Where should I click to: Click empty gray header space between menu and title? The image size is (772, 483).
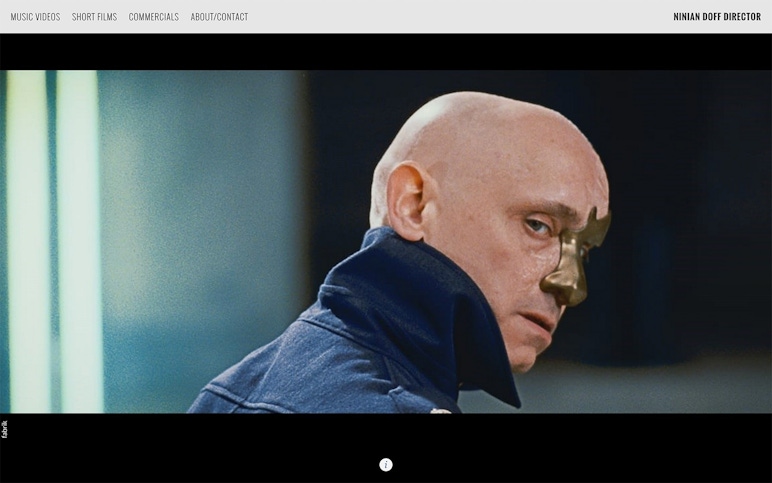coord(460,17)
